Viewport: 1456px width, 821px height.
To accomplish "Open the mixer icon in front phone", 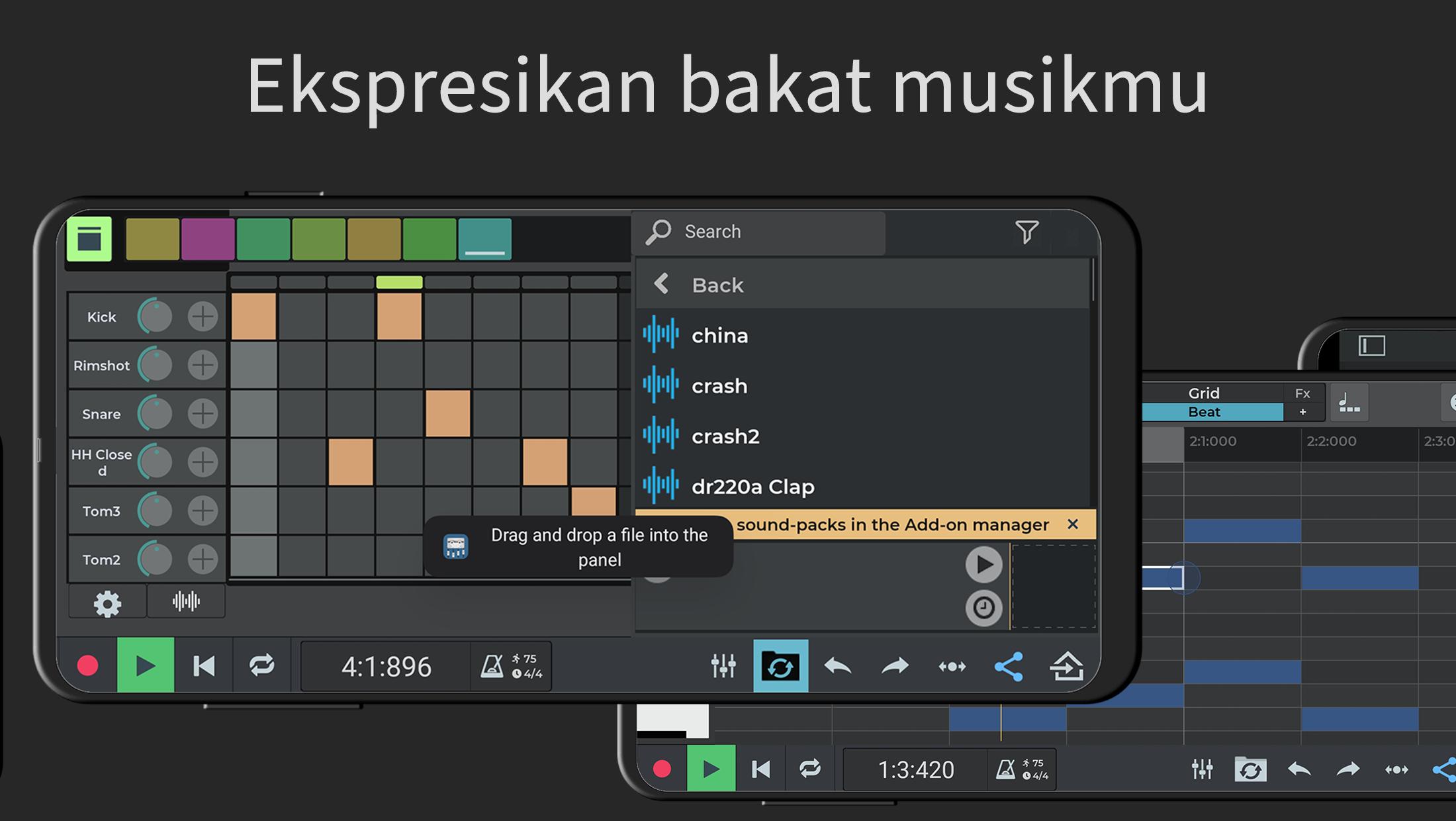I will tap(723, 666).
